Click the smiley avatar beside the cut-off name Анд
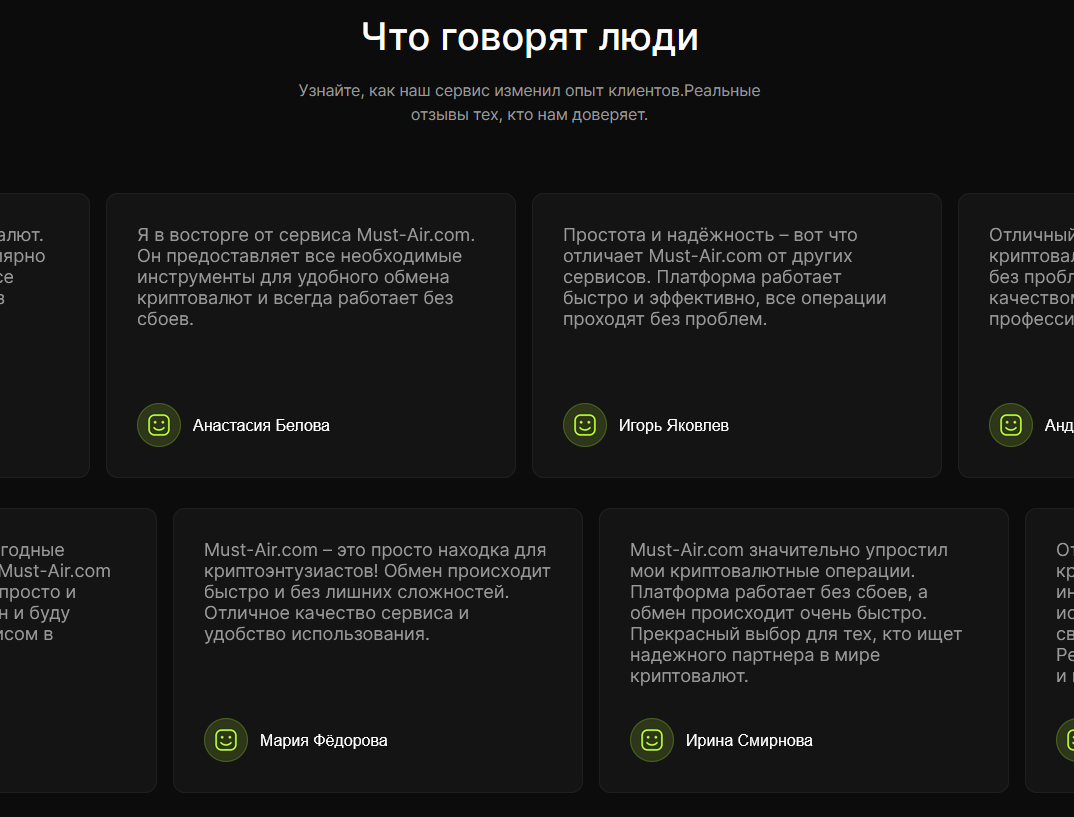This screenshot has height=817, width=1074. tap(1011, 425)
